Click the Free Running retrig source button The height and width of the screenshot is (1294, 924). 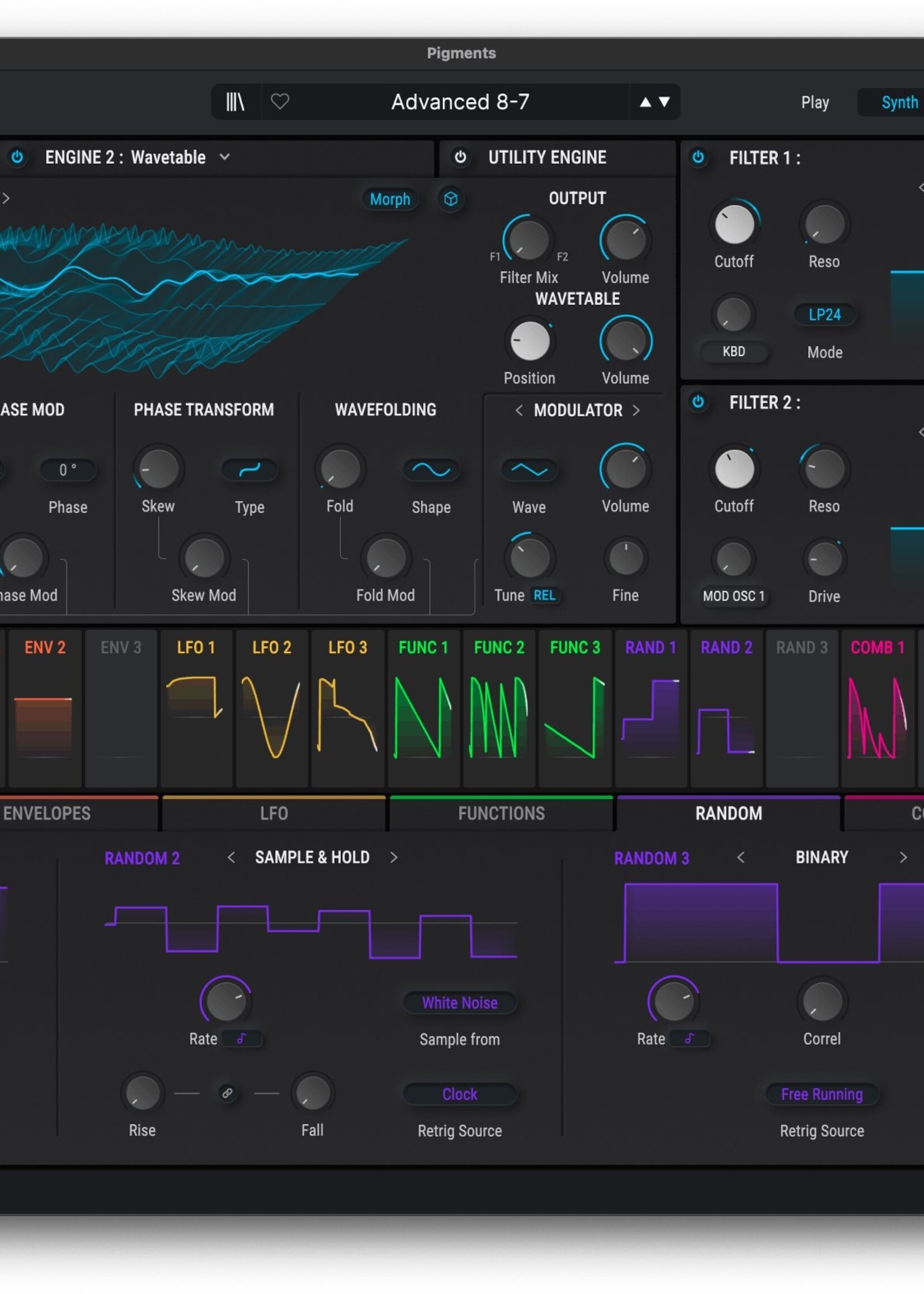click(x=822, y=1094)
